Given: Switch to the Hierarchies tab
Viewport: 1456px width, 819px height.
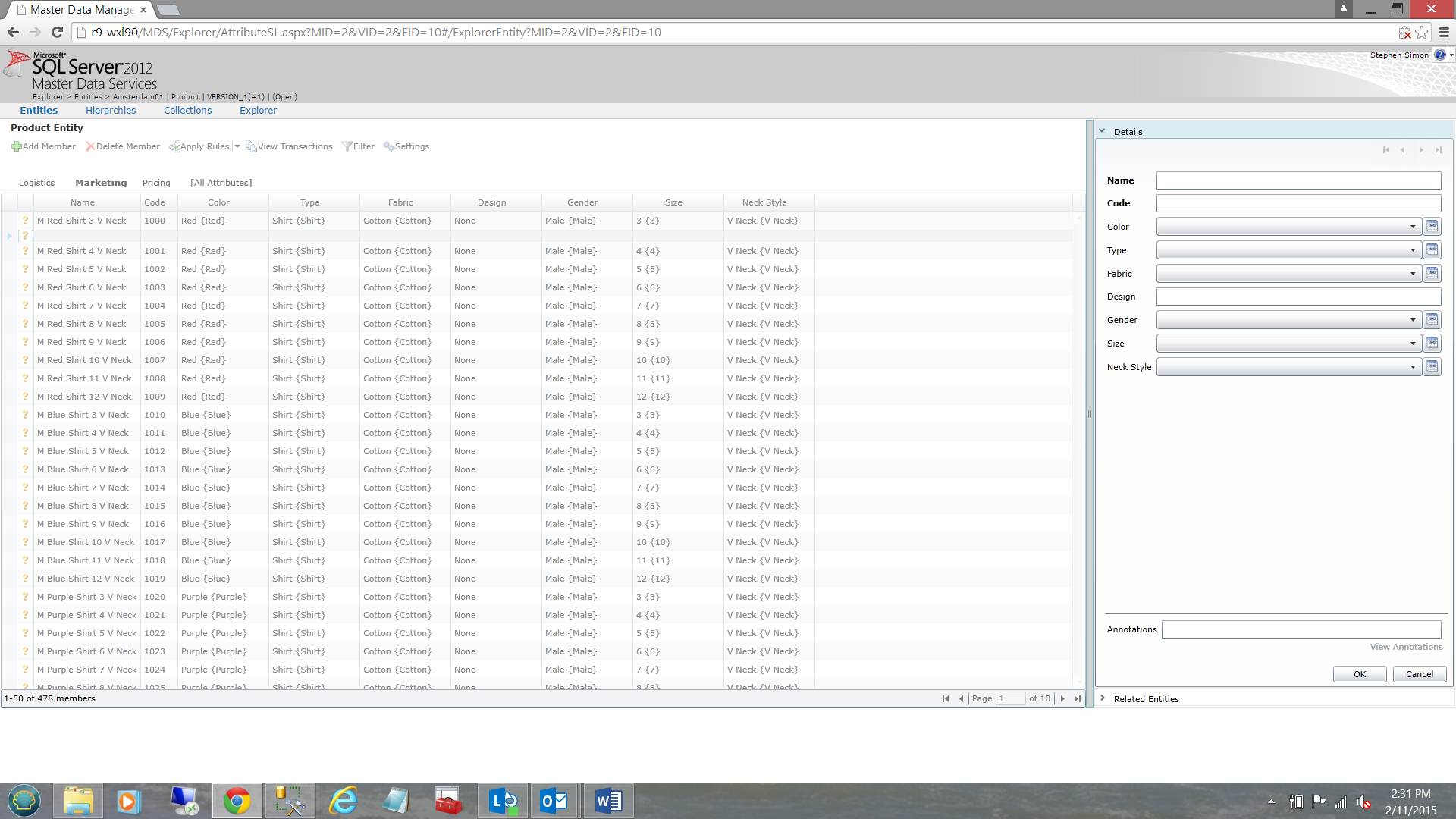Looking at the screenshot, I should (111, 110).
